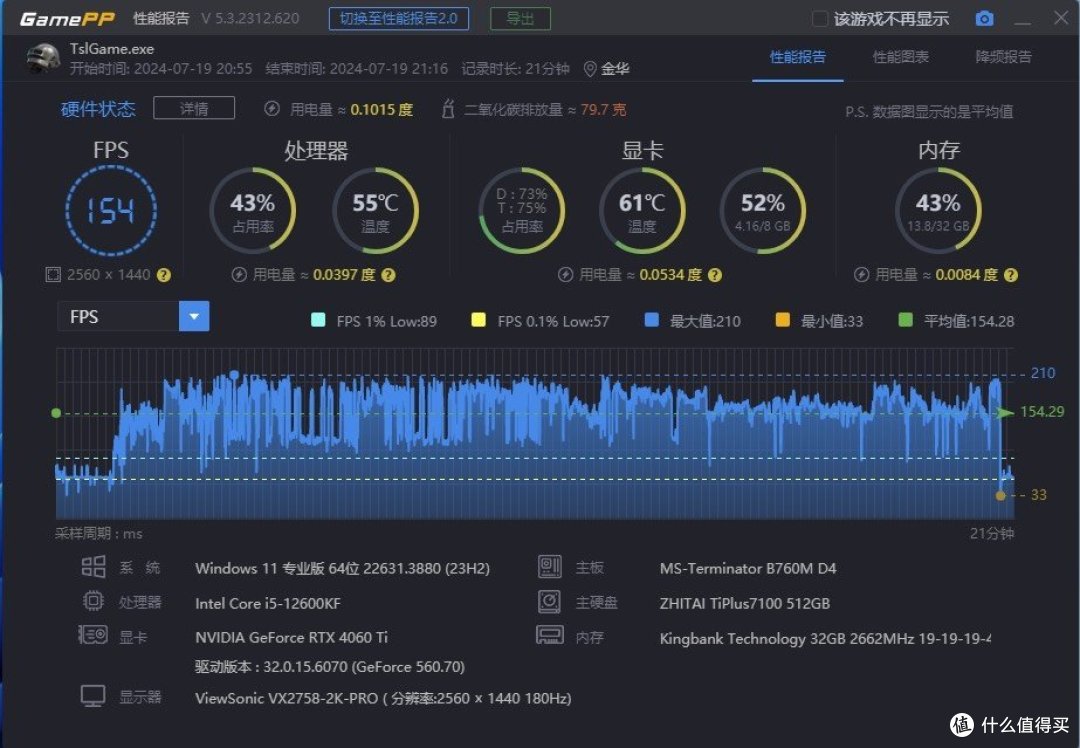Click the 切换至性能报告2.0 button
The height and width of the screenshot is (748, 1080).
[399, 19]
